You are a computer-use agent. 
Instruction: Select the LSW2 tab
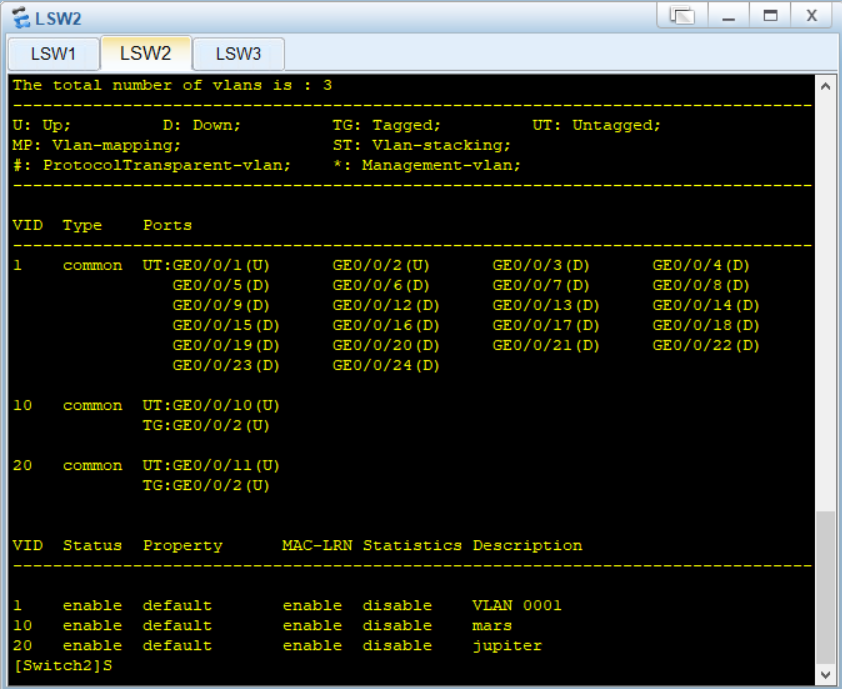click(146, 53)
